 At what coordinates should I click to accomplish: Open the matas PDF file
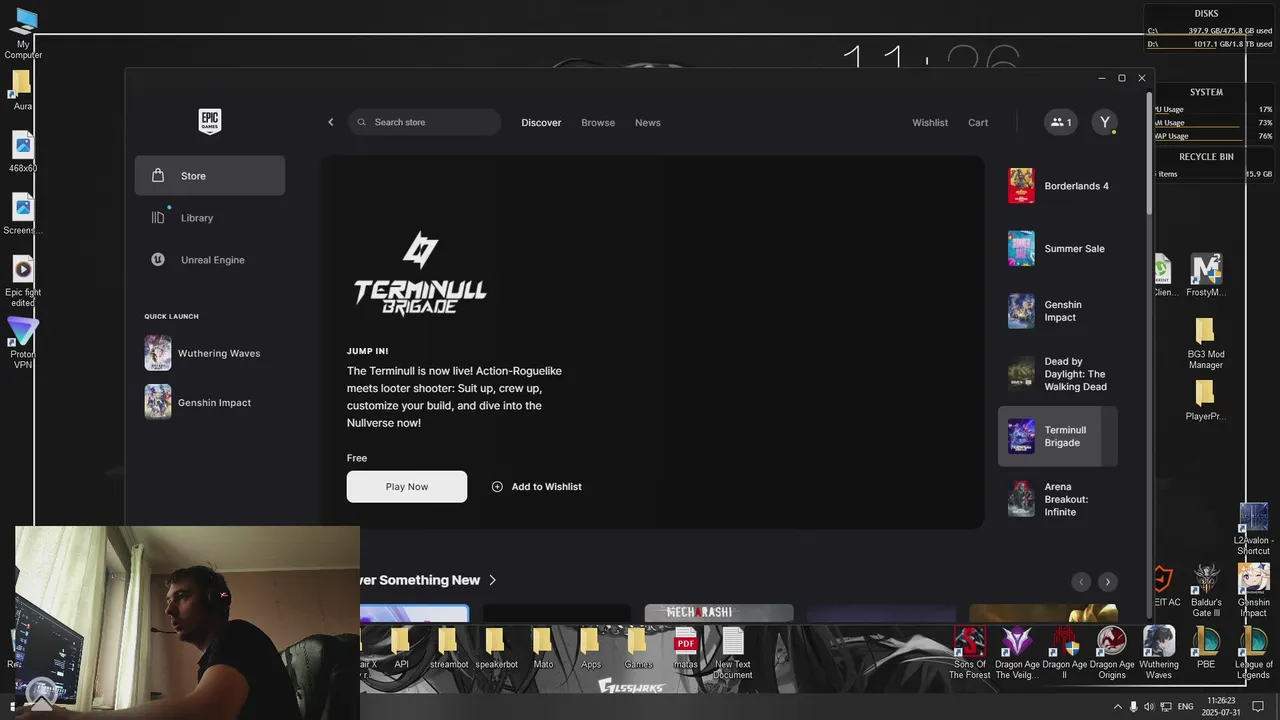pyautogui.click(x=685, y=648)
